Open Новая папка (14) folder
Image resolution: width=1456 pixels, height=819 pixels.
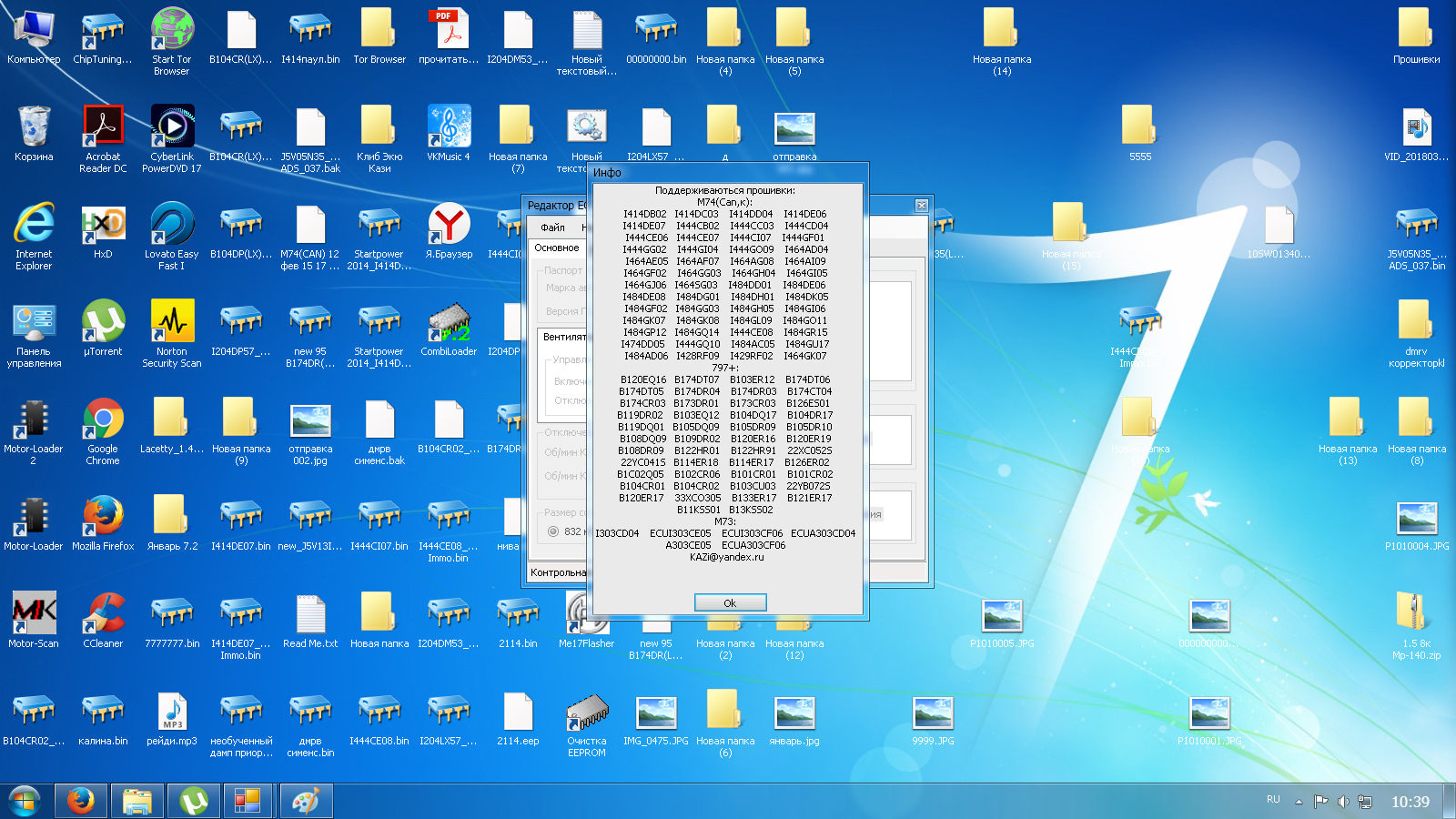(x=1002, y=41)
